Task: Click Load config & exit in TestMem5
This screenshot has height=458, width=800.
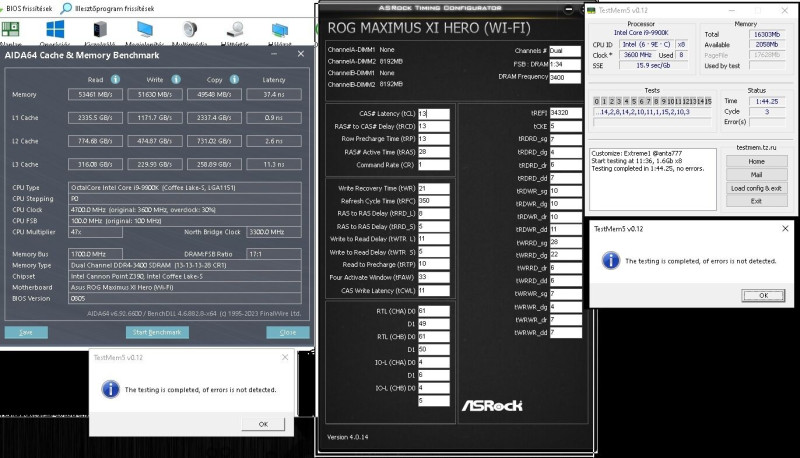Action: [757, 188]
